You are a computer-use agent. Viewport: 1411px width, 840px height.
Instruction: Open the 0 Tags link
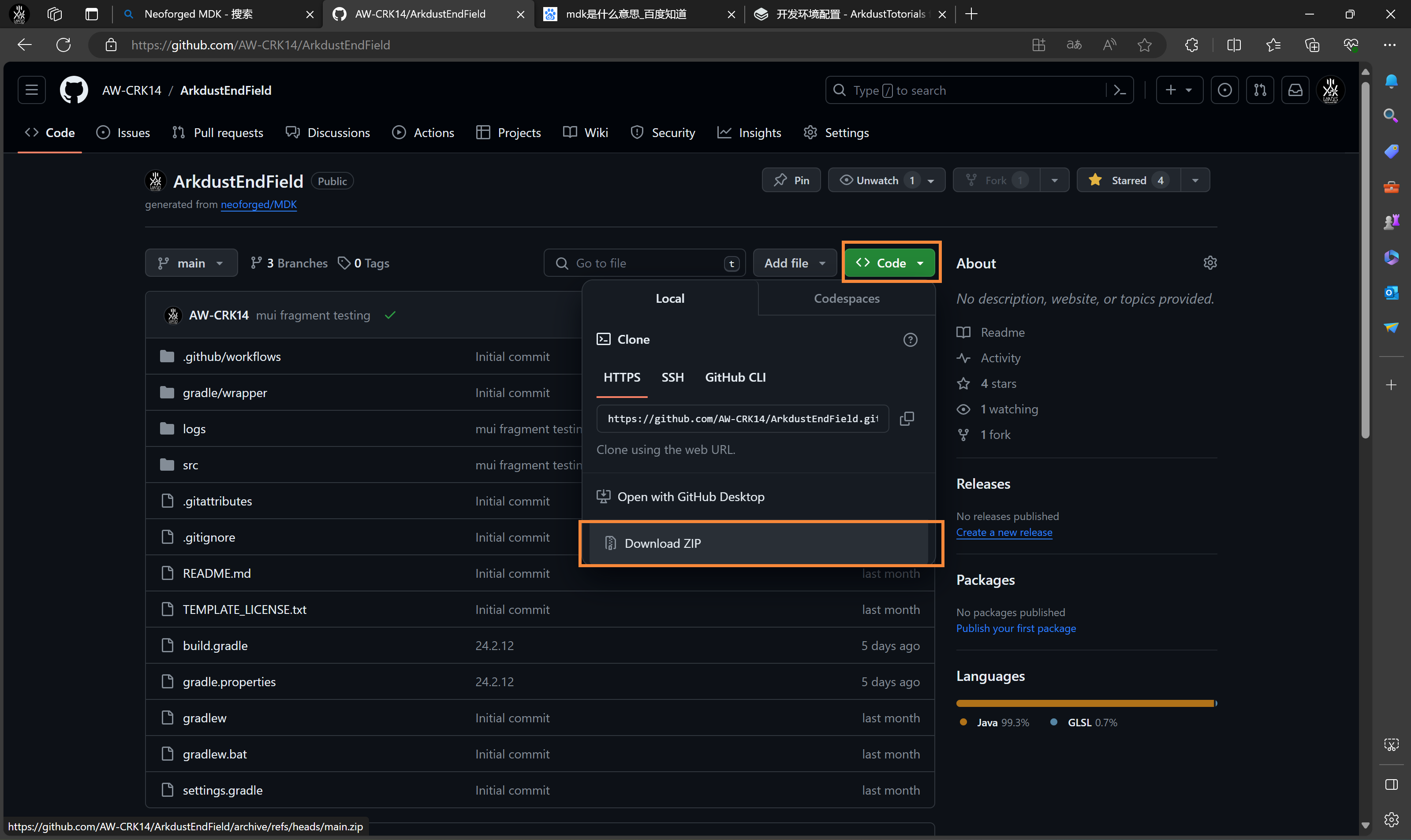pyautogui.click(x=363, y=263)
